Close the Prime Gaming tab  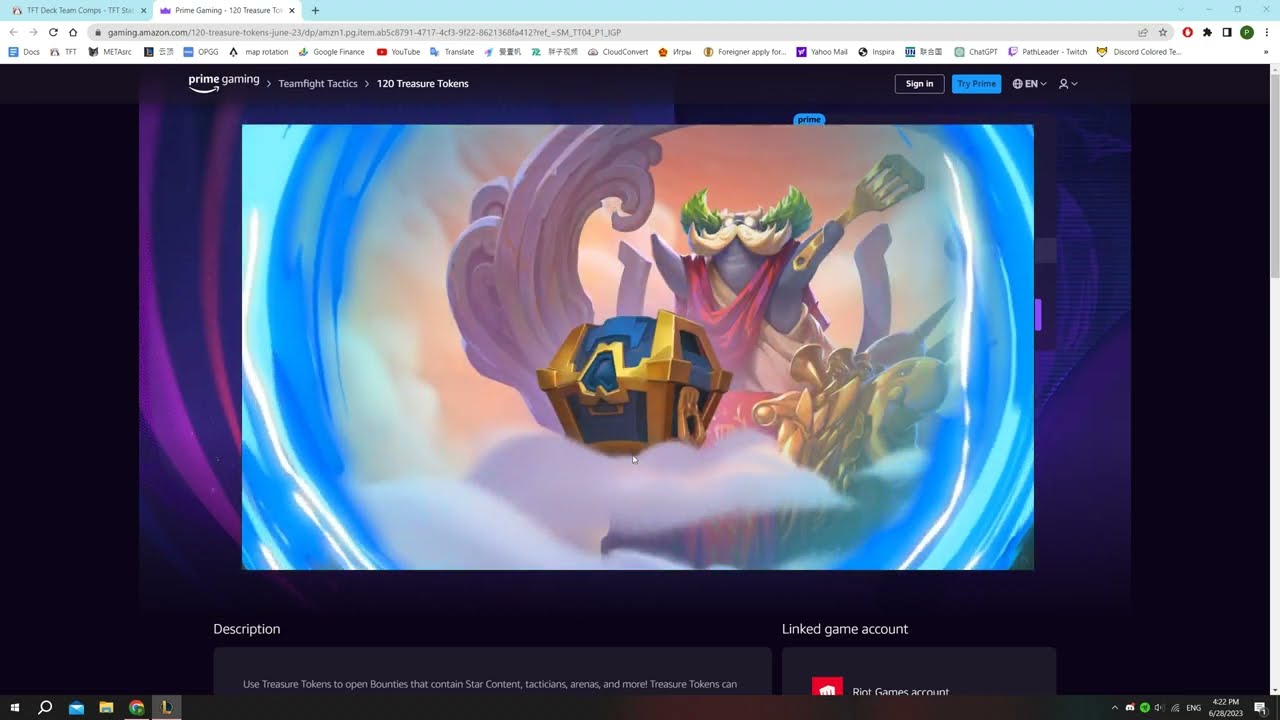tap(292, 10)
